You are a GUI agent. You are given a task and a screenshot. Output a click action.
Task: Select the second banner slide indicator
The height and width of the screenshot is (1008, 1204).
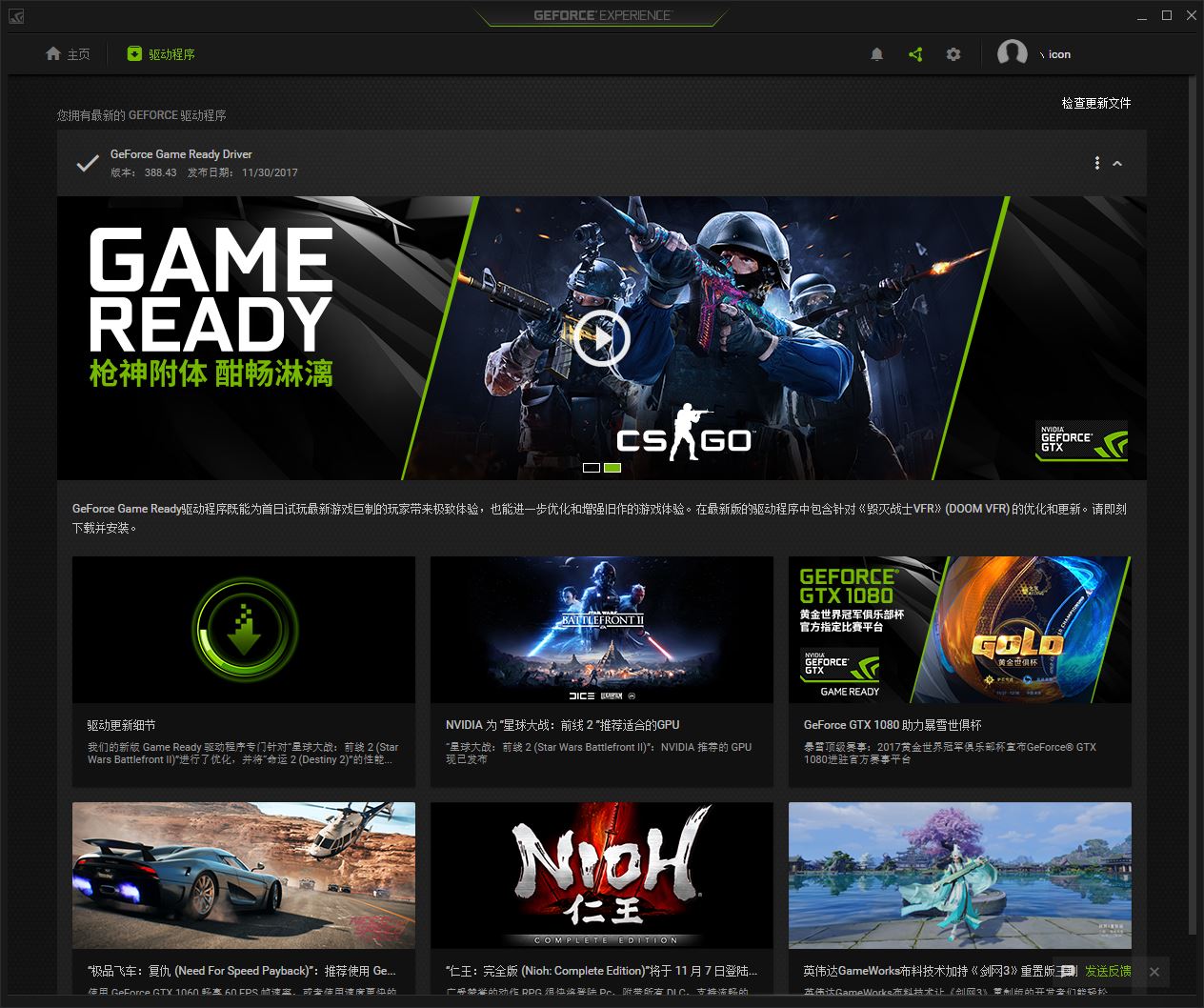pyautogui.click(x=612, y=468)
